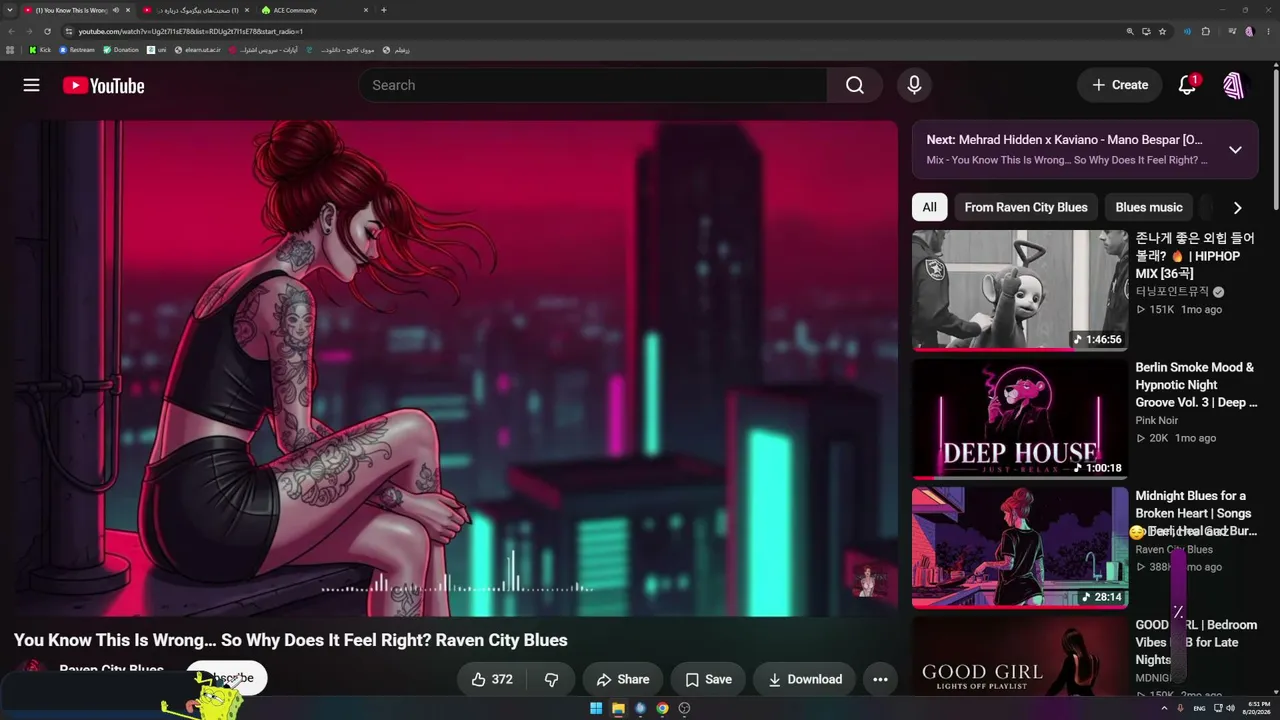
Task: Select the Blues music chip
Action: 1149,207
